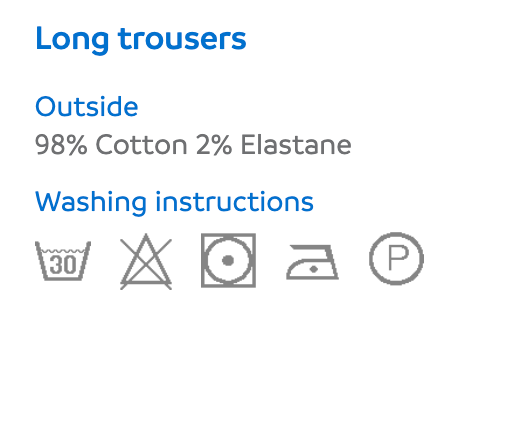Click the word Elastane in composition
The height and width of the screenshot is (426, 506).
pyautogui.click(x=296, y=145)
